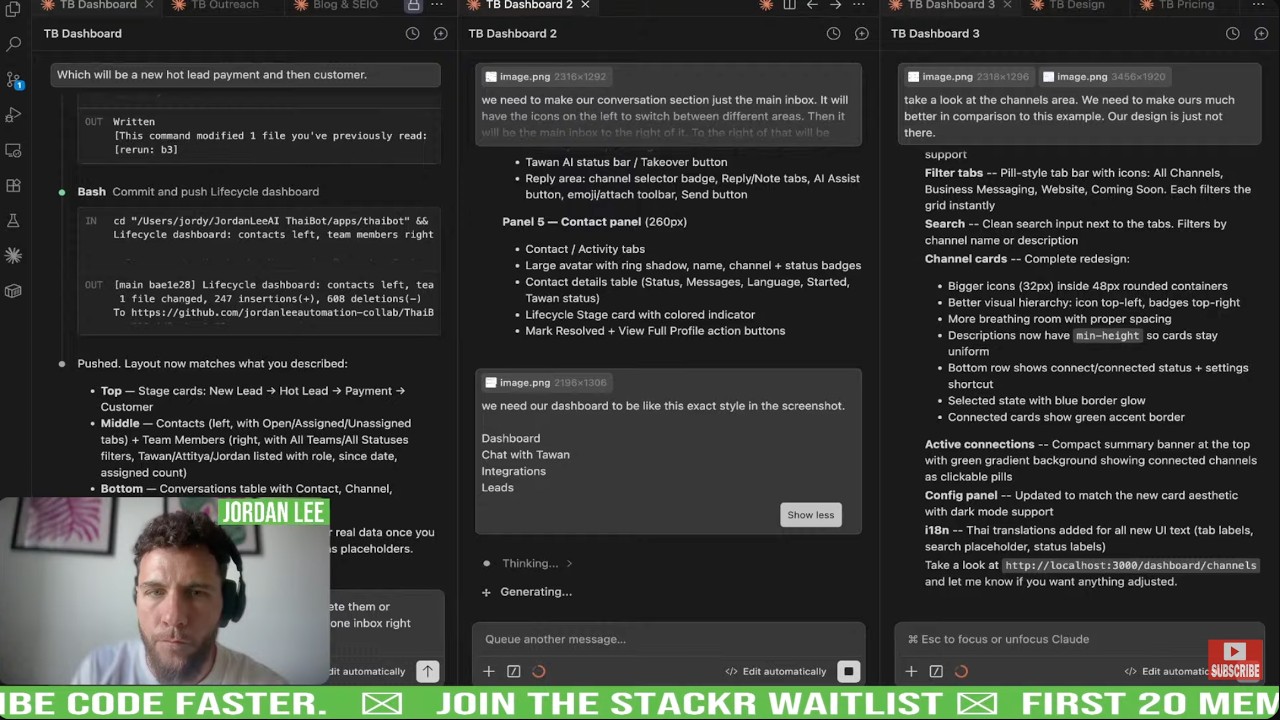Stop generation in TB Dashboard 2 panel
The image size is (1280, 720).
coord(848,671)
